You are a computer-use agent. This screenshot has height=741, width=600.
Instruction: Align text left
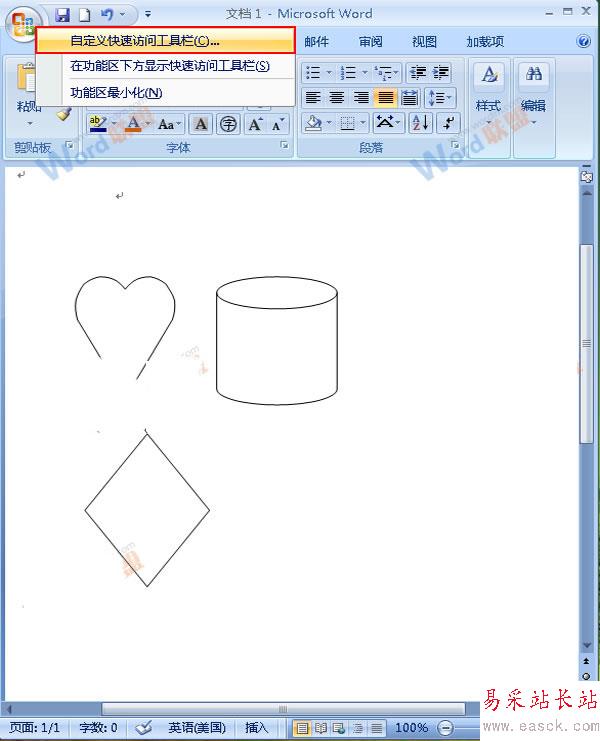313,98
